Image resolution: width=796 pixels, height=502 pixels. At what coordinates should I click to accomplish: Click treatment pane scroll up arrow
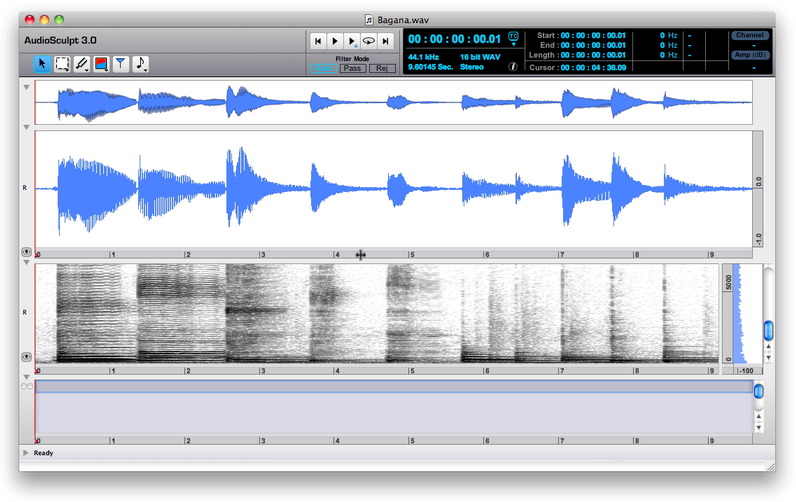tap(758, 417)
